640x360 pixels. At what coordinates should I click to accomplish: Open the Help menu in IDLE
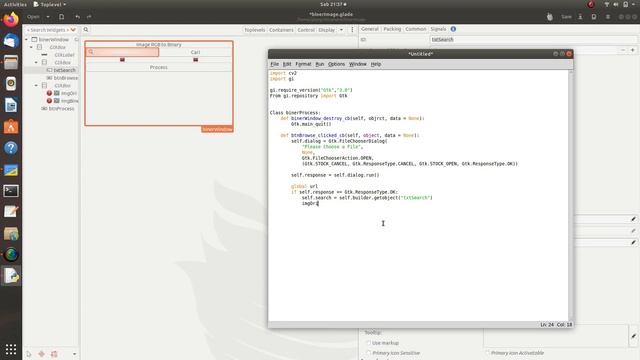pos(376,64)
